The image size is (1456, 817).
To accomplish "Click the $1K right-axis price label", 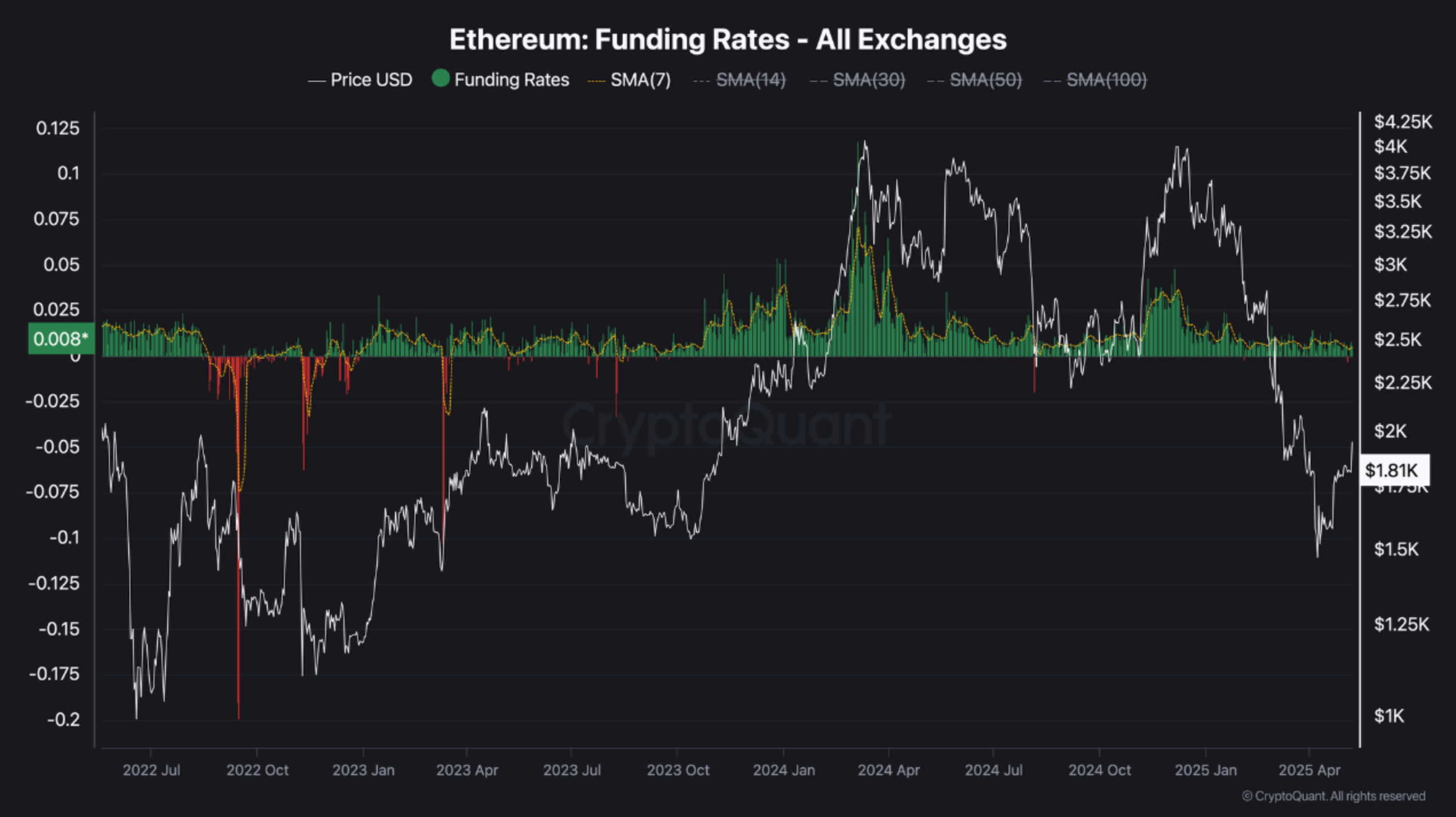I will (1388, 716).
